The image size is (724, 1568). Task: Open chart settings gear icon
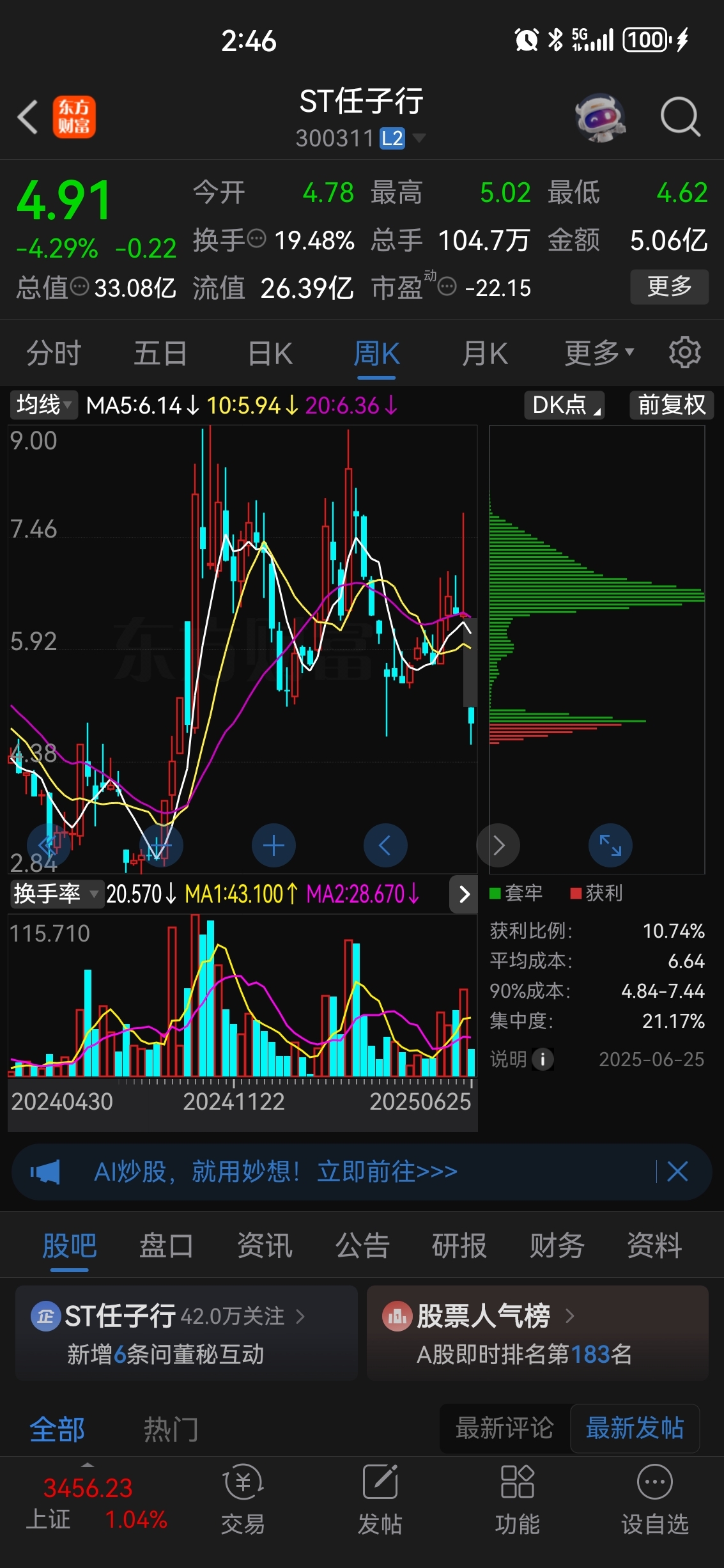(684, 352)
